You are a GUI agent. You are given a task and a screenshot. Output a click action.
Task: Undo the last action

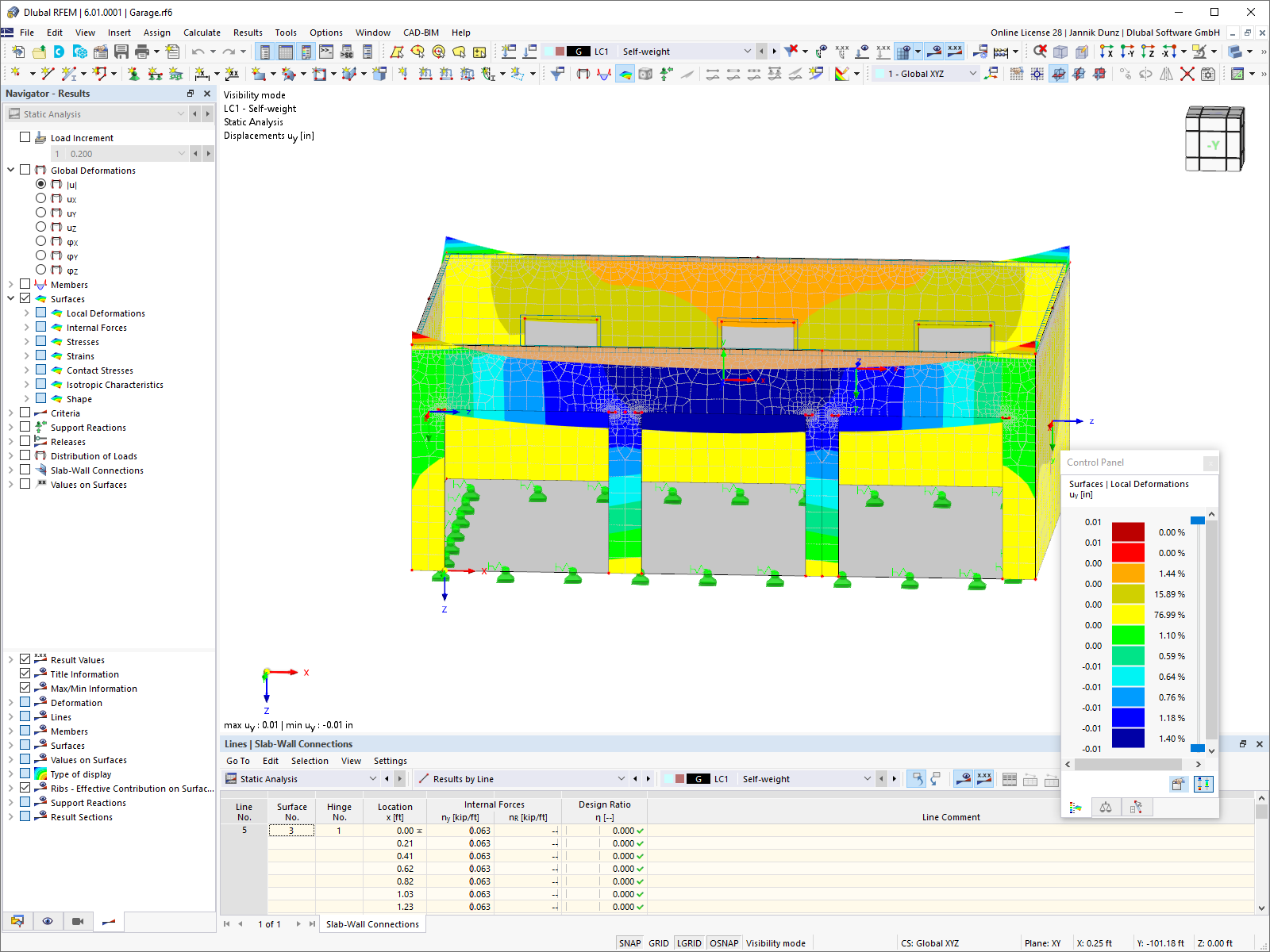coord(198,51)
